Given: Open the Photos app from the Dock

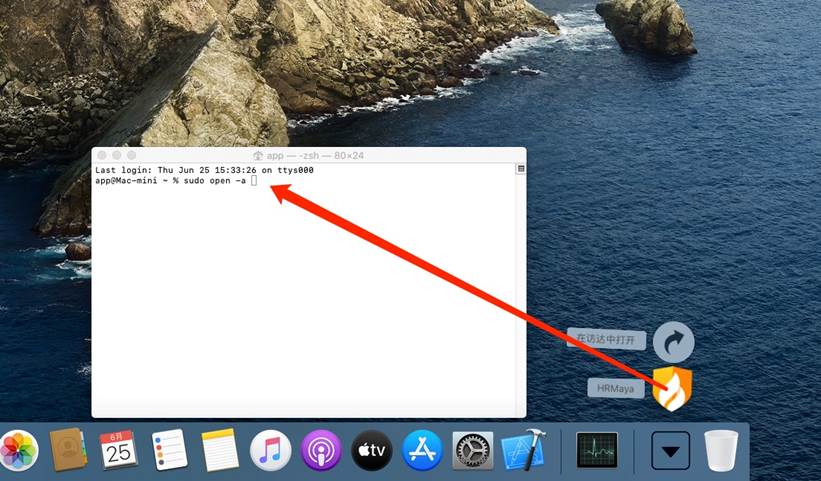Looking at the screenshot, I should (17, 451).
